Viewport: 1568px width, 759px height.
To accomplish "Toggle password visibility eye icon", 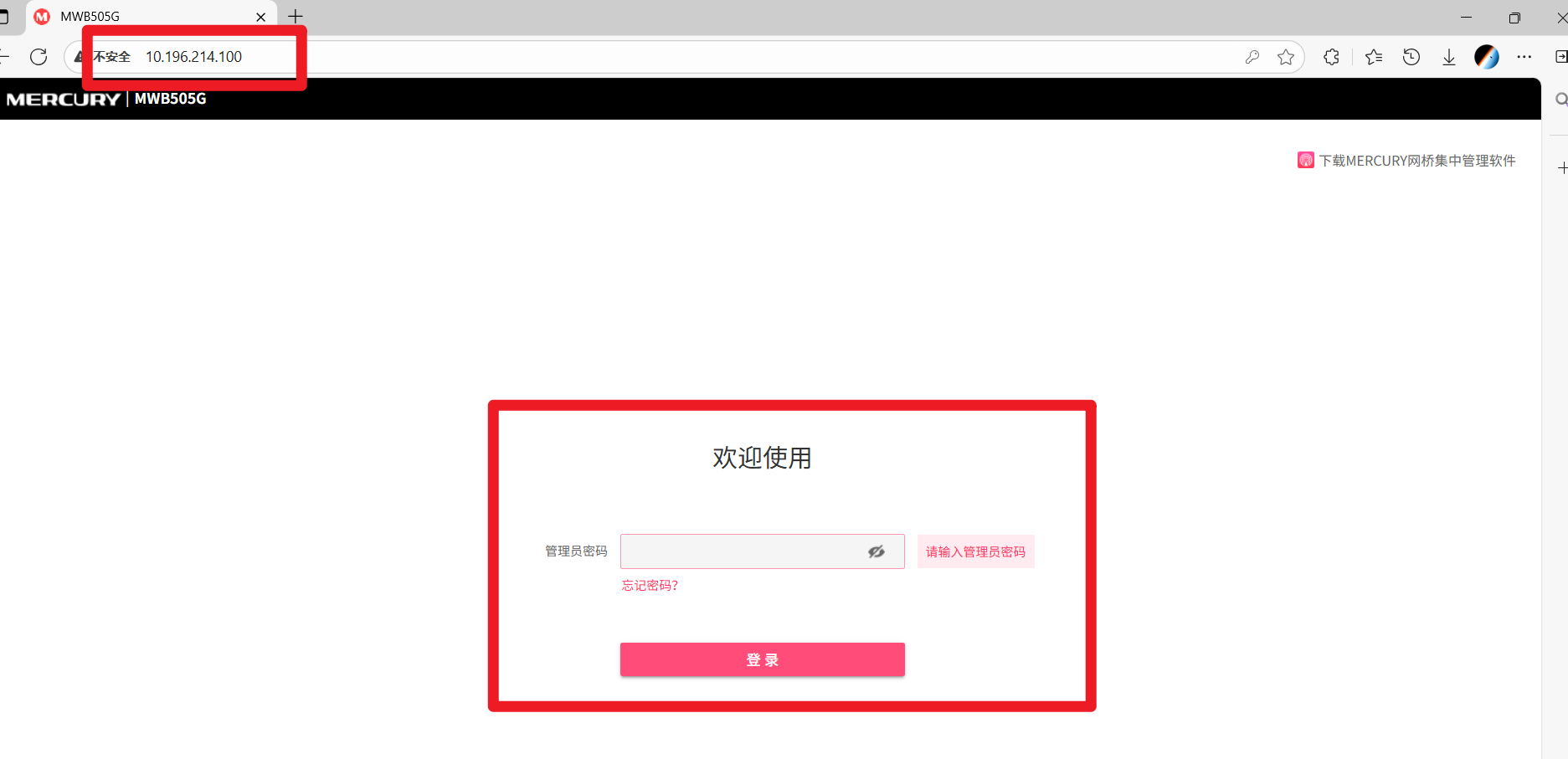I will [x=877, y=551].
